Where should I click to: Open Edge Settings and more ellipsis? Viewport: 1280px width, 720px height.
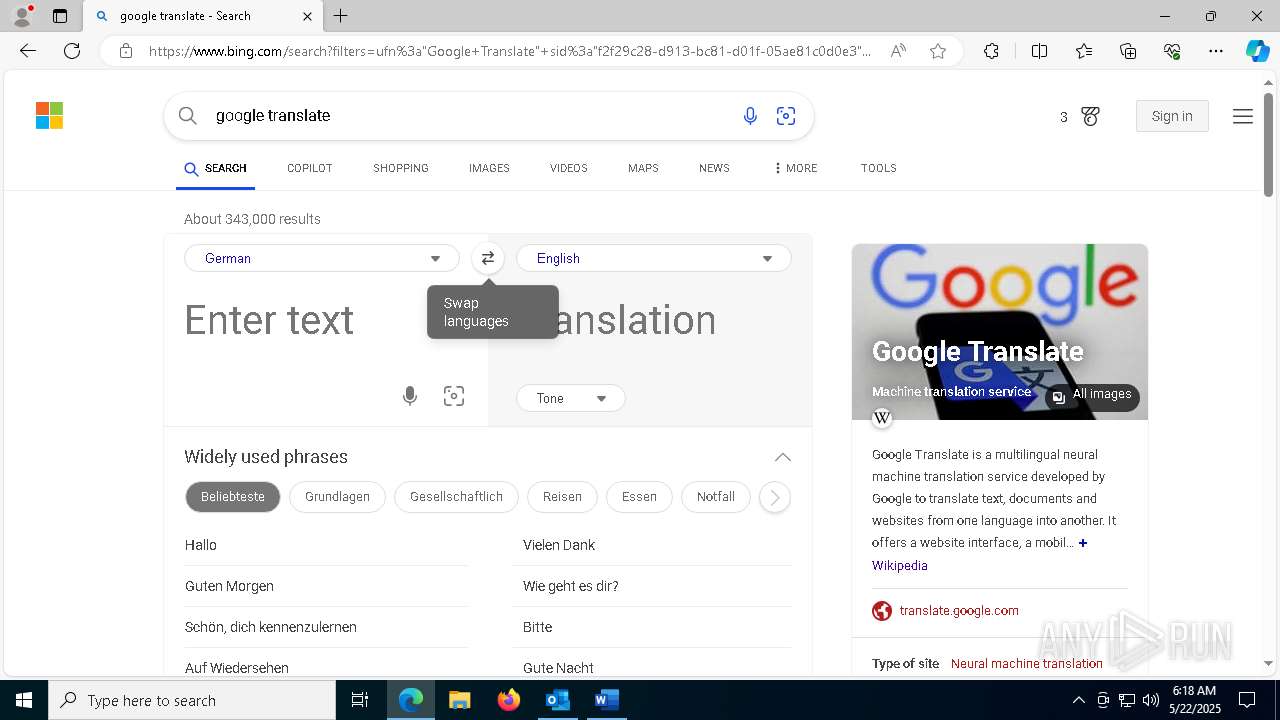[x=1216, y=51]
